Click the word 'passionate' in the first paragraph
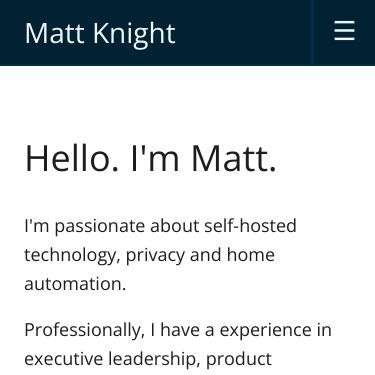Image resolution: width=375 pixels, height=375 pixels. 99,227
